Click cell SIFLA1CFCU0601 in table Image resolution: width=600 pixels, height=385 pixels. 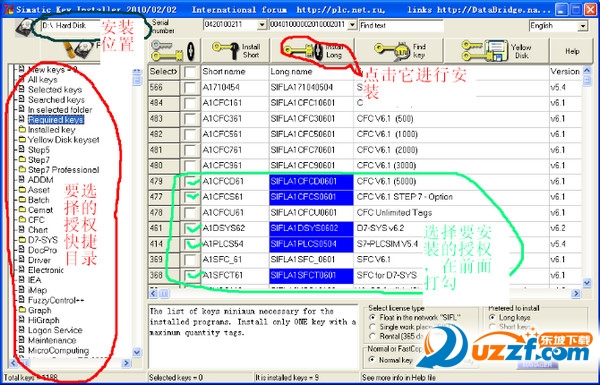click(x=311, y=213)
